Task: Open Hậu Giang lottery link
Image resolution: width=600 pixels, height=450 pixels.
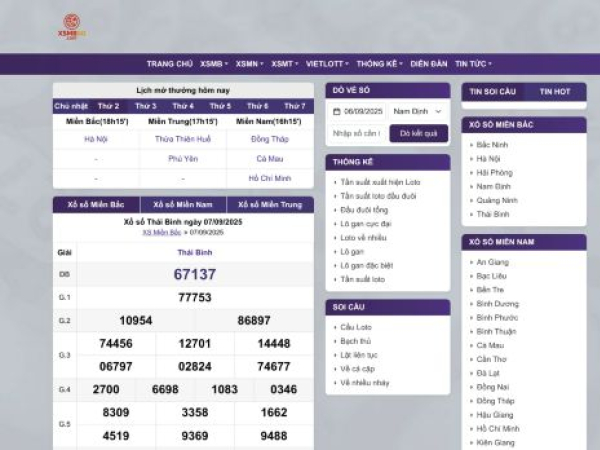Action: click(x=495, y=415)
